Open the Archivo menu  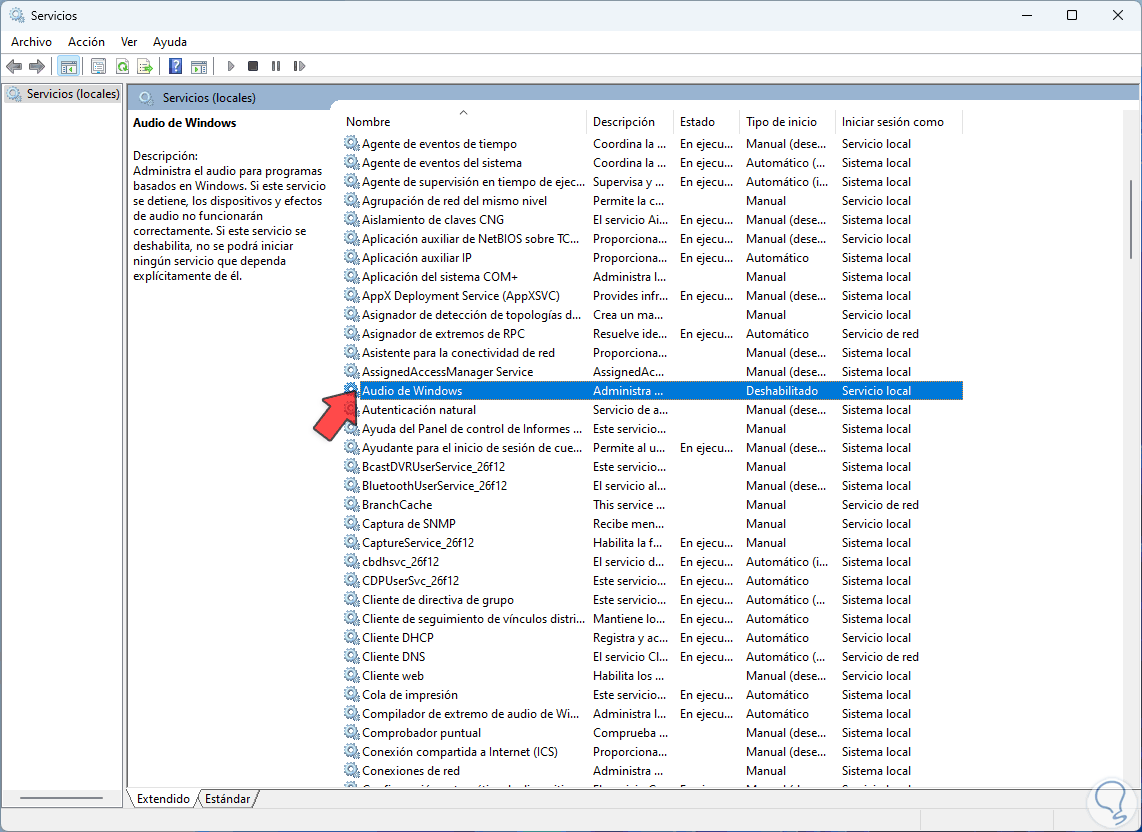click(31, 42)
